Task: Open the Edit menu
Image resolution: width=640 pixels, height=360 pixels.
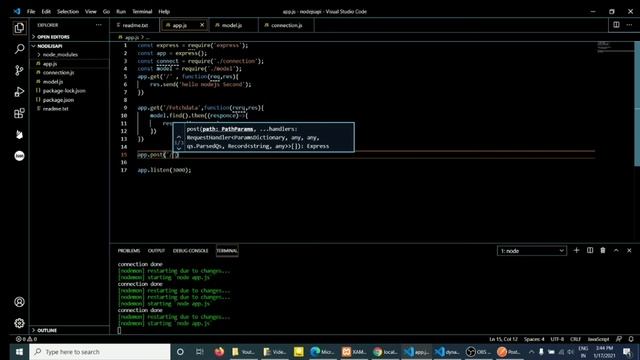Action: tap(46, 11)
